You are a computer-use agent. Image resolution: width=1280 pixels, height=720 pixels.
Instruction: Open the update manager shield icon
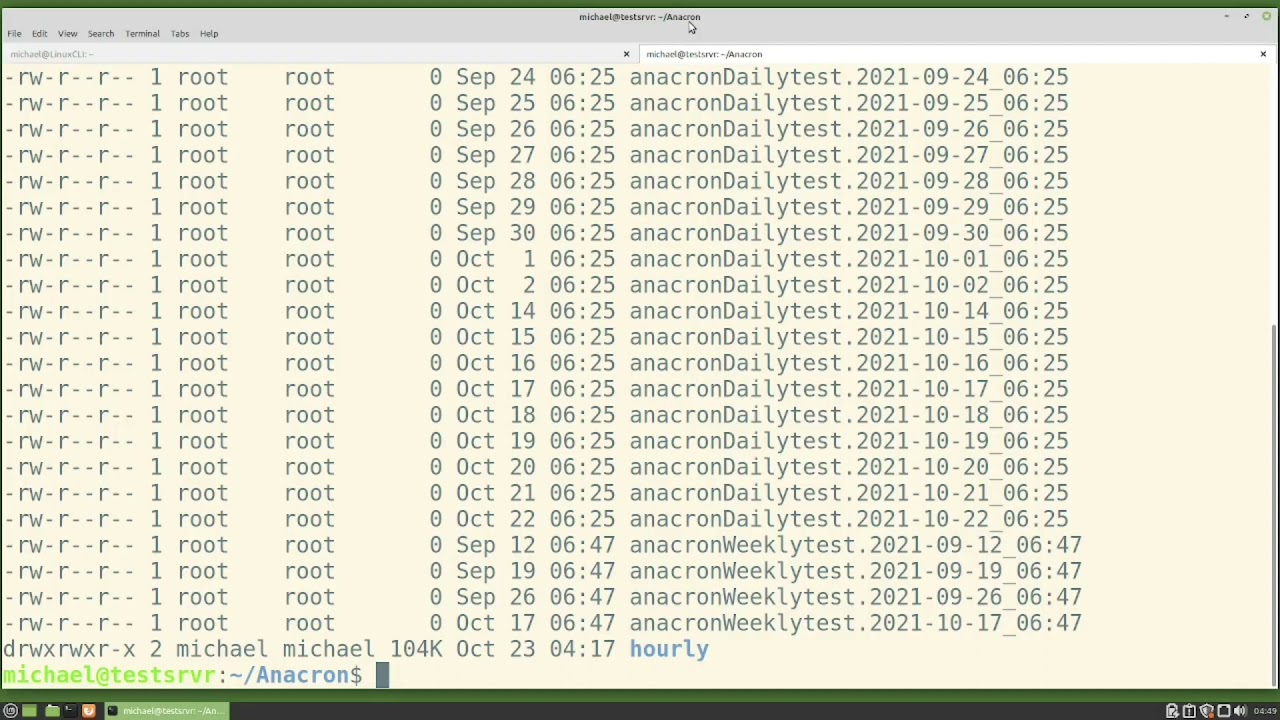click(1206, 711)
